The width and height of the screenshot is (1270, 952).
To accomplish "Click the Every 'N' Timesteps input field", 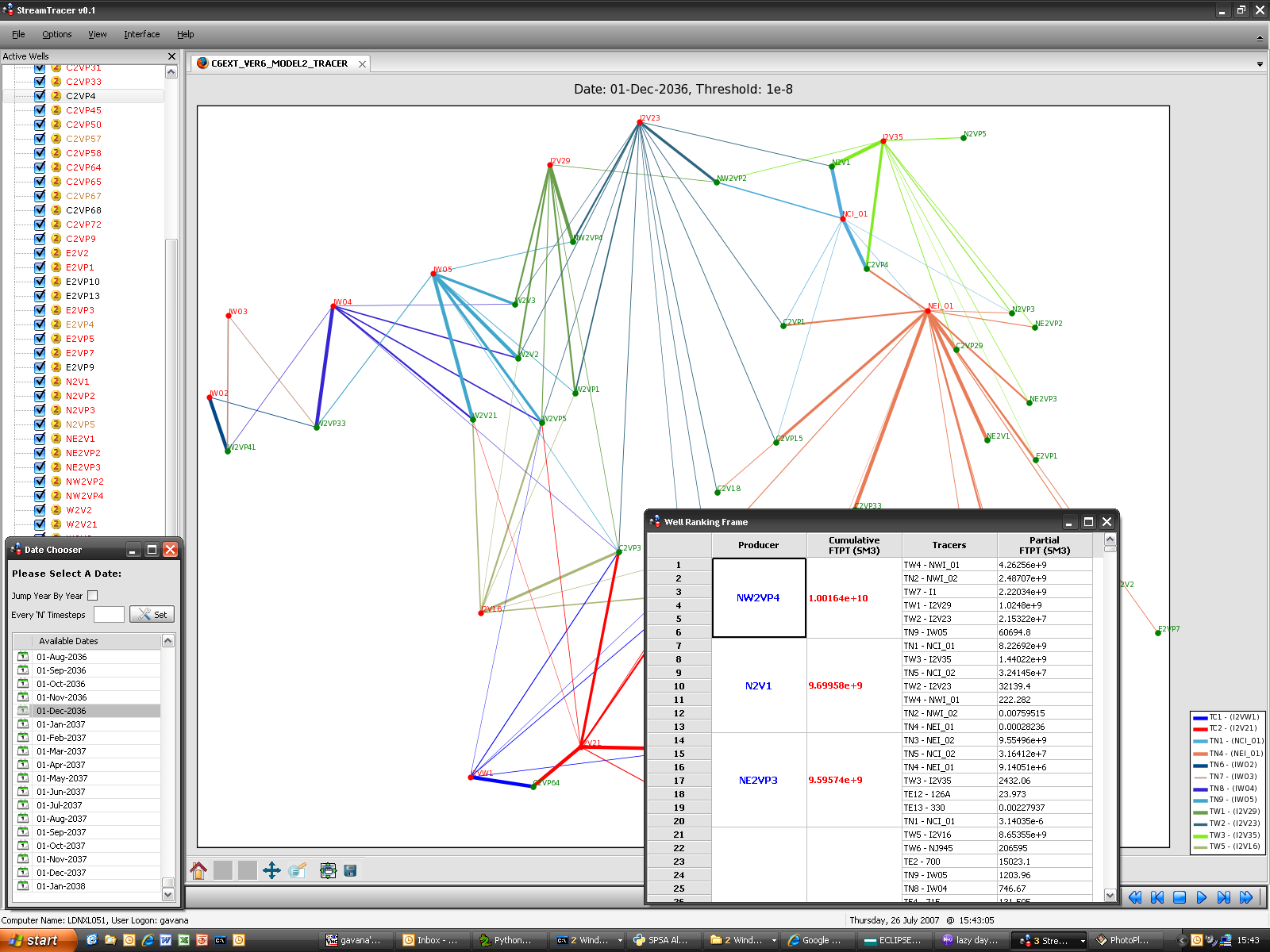I will [x=109, y=615].
